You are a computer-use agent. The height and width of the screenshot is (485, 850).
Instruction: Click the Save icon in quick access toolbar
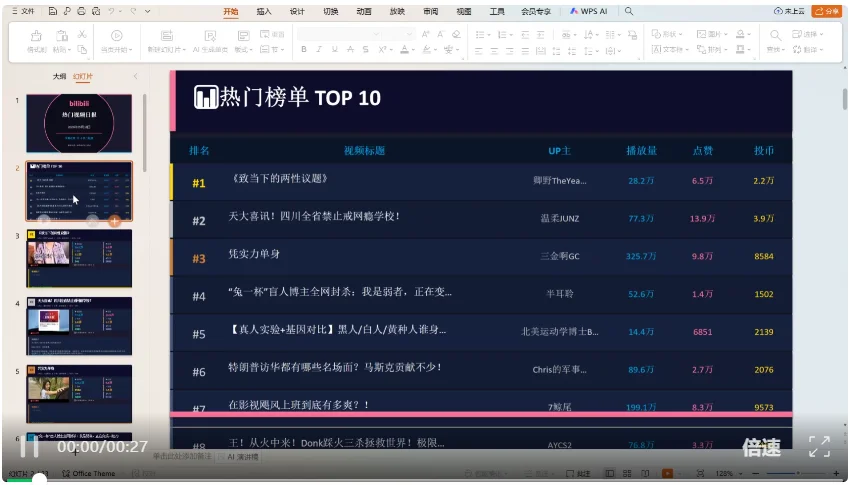[53, 11]
